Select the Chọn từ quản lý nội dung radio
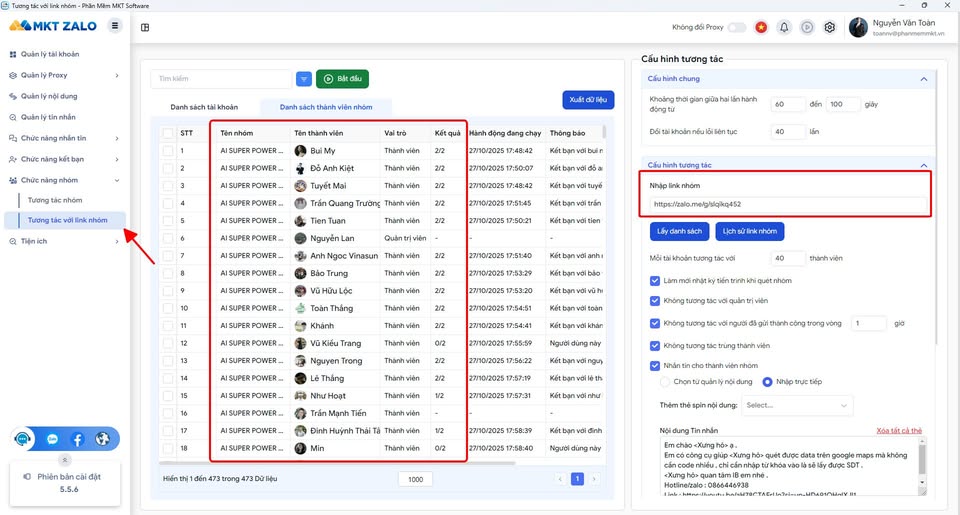The width and height of the screenshot is (960, 515). (665, 382)
